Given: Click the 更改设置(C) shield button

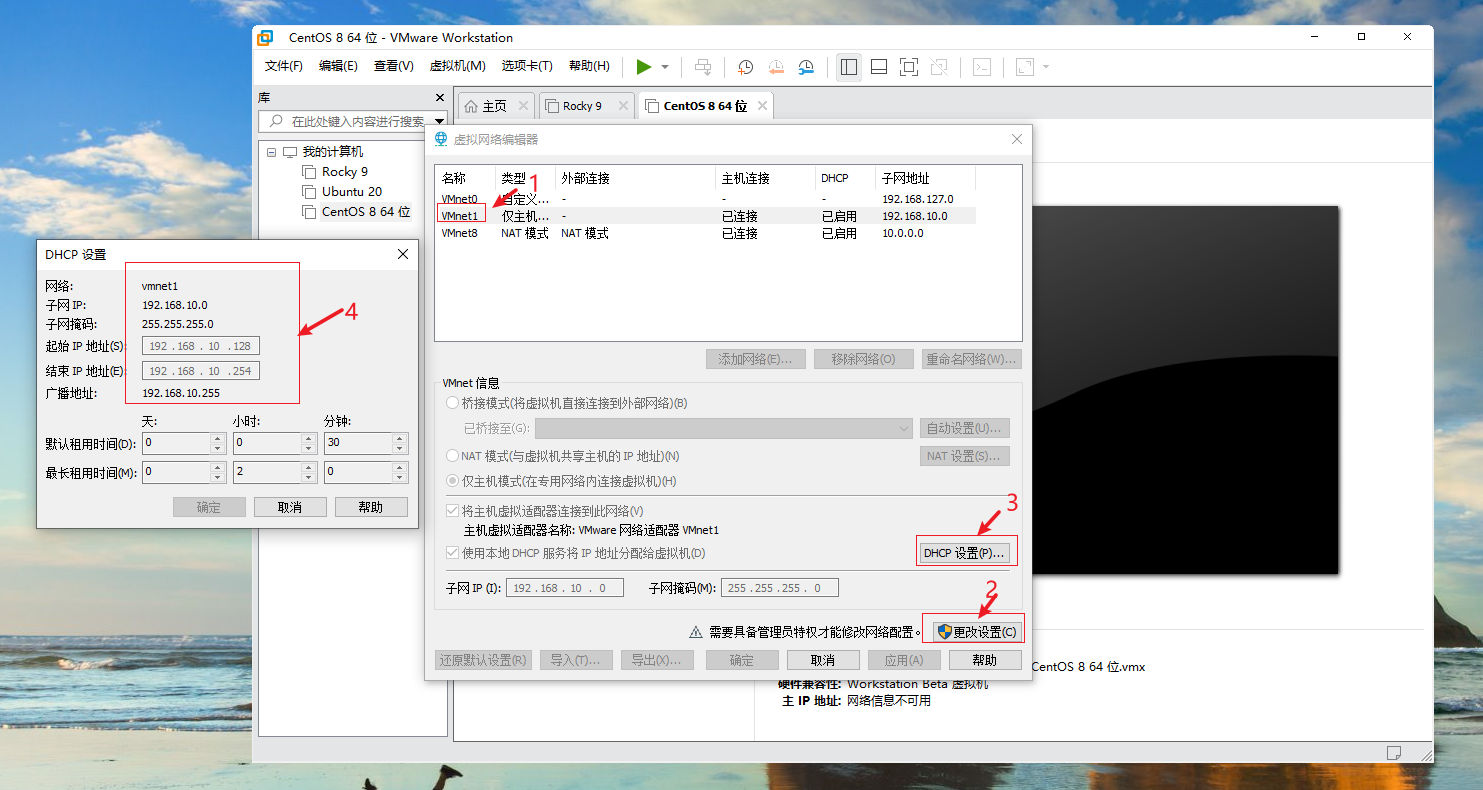Looking at the screenshot, I should pos(976,632).
